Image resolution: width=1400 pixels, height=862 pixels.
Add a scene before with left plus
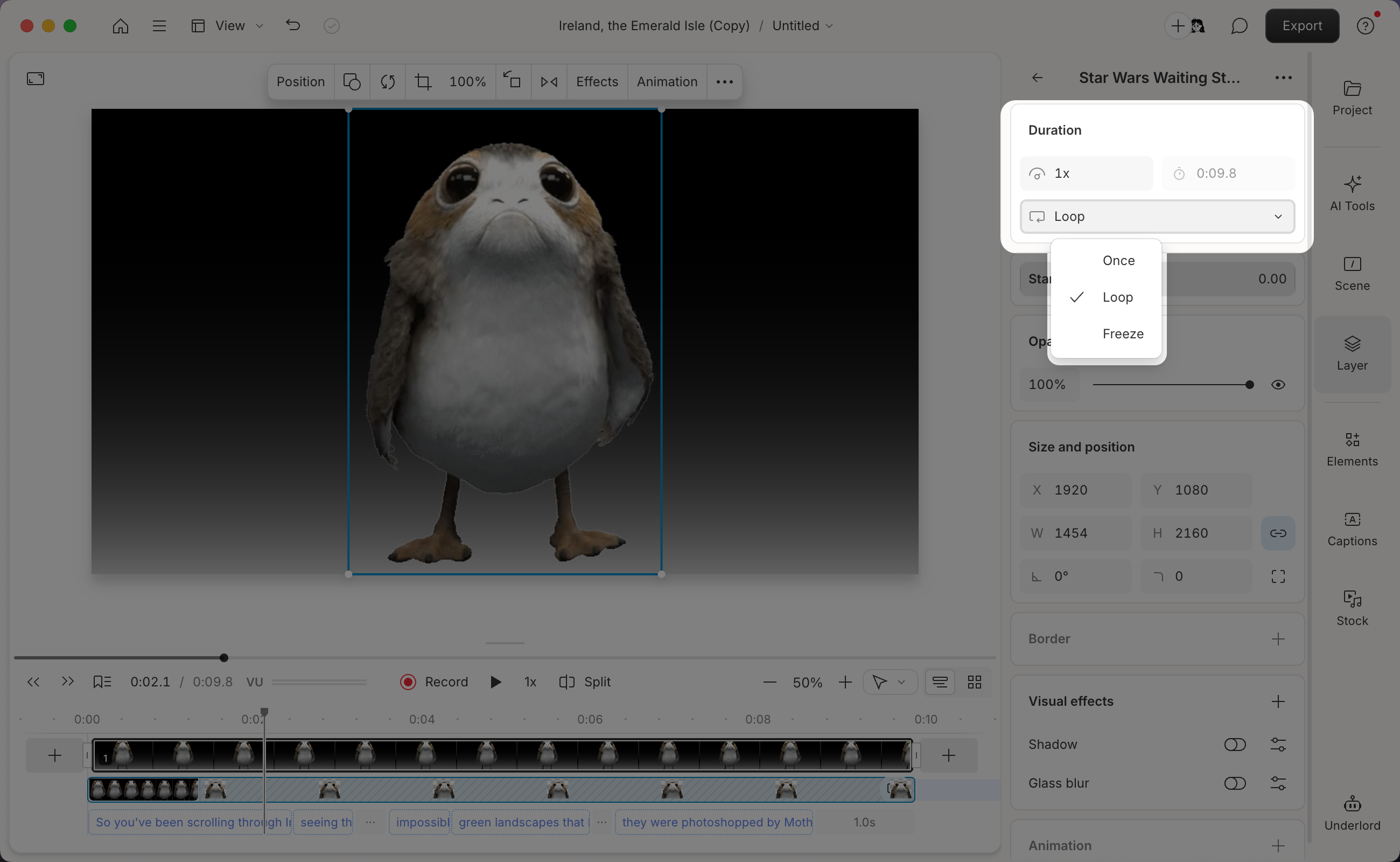pos(55,755)
